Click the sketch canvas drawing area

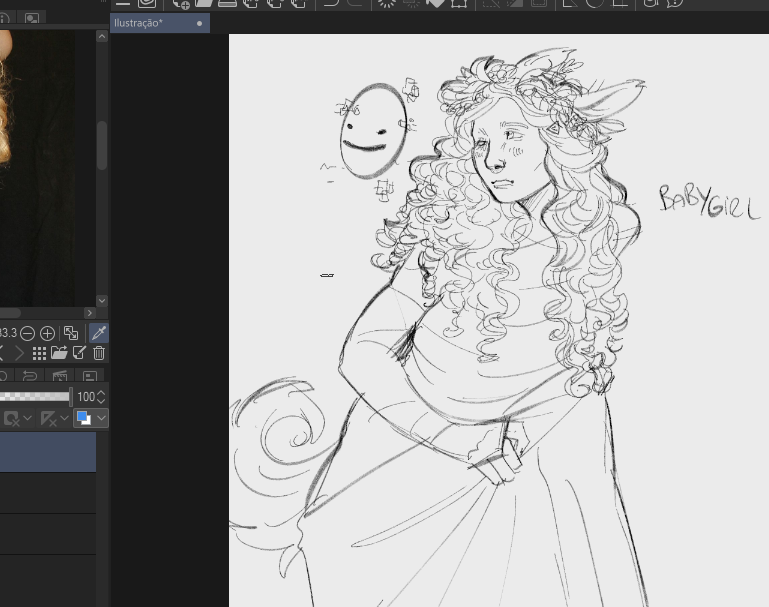tap(499, 321)
